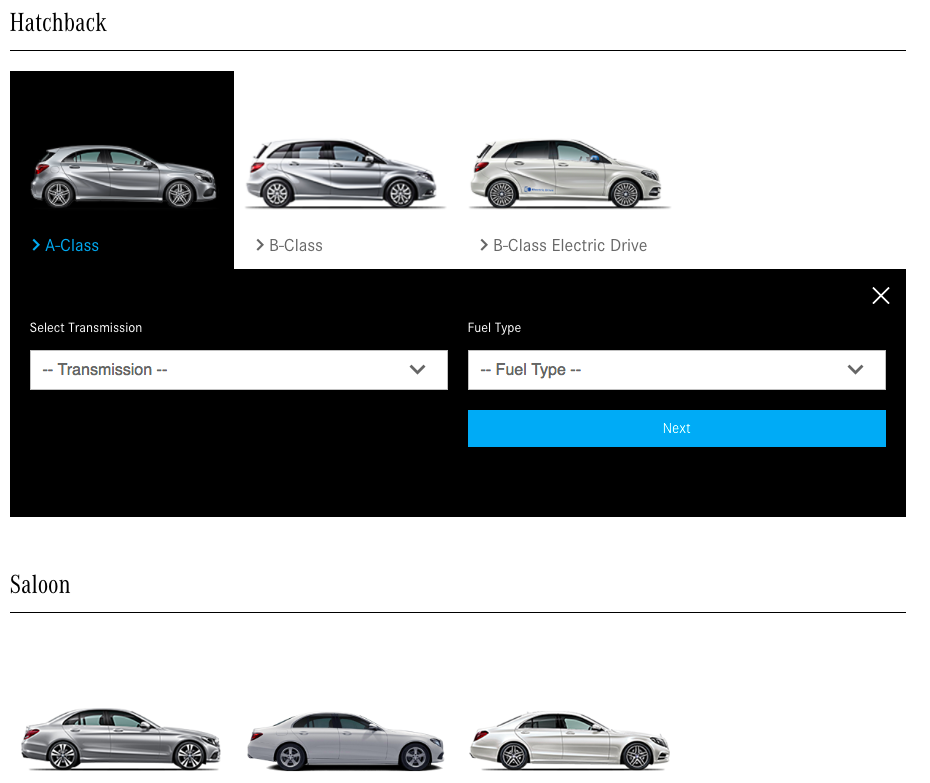This screenshot has height=783, width=930.
Task: Select the A-Class text link
Action: 72,245
